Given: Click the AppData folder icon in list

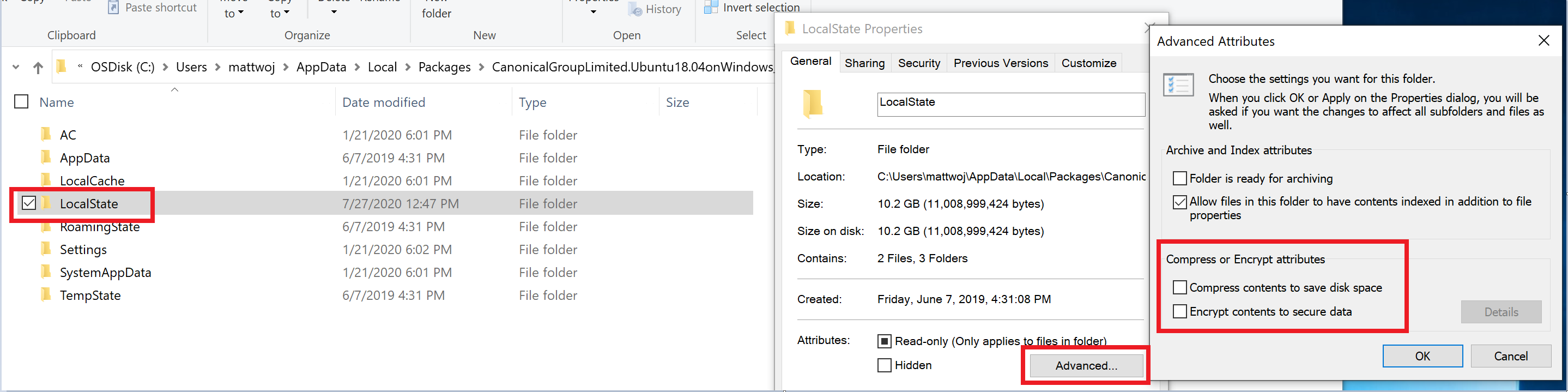Looking at the screenshot, I should (46, 158).
